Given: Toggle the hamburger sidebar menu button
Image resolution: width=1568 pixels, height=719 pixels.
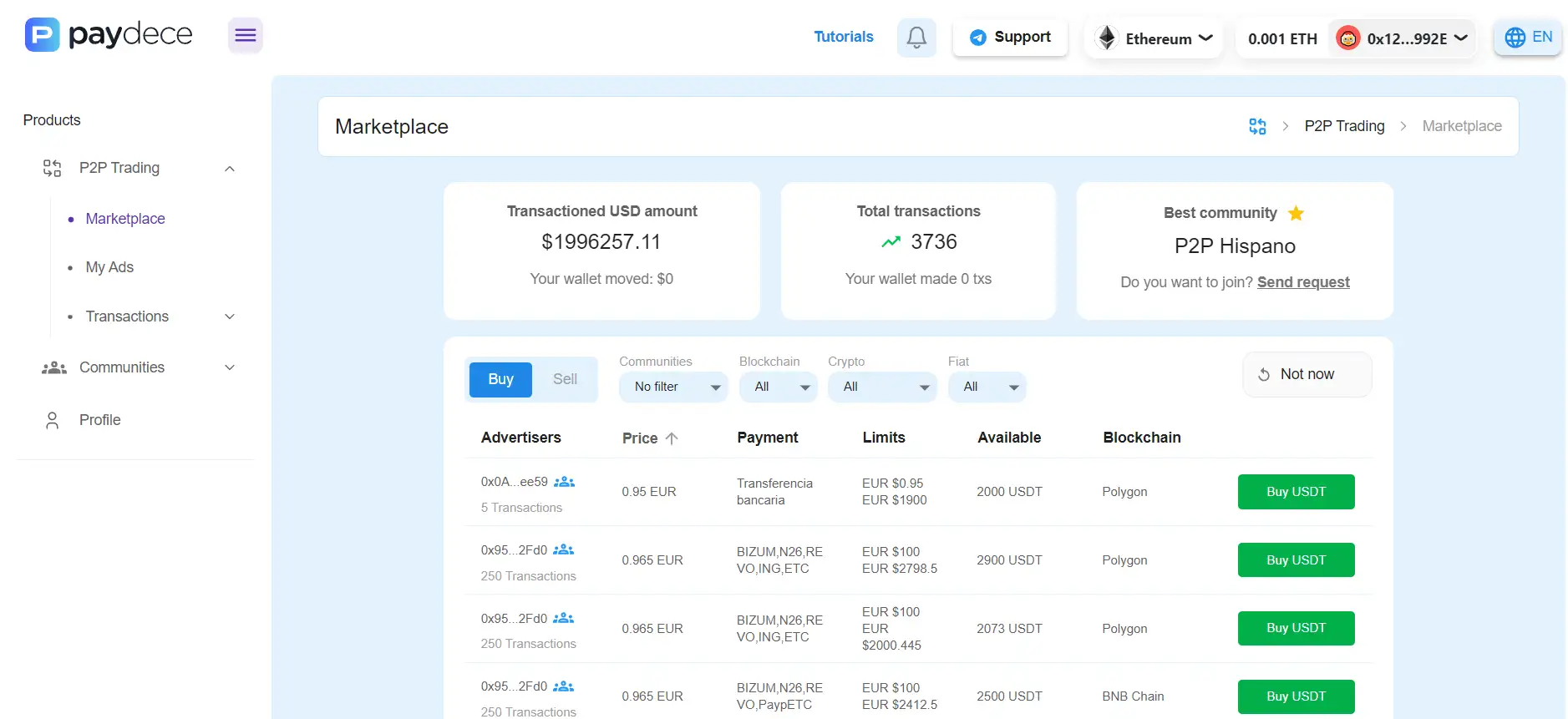Looking at the screenshot, I should [x=245, y=35].
